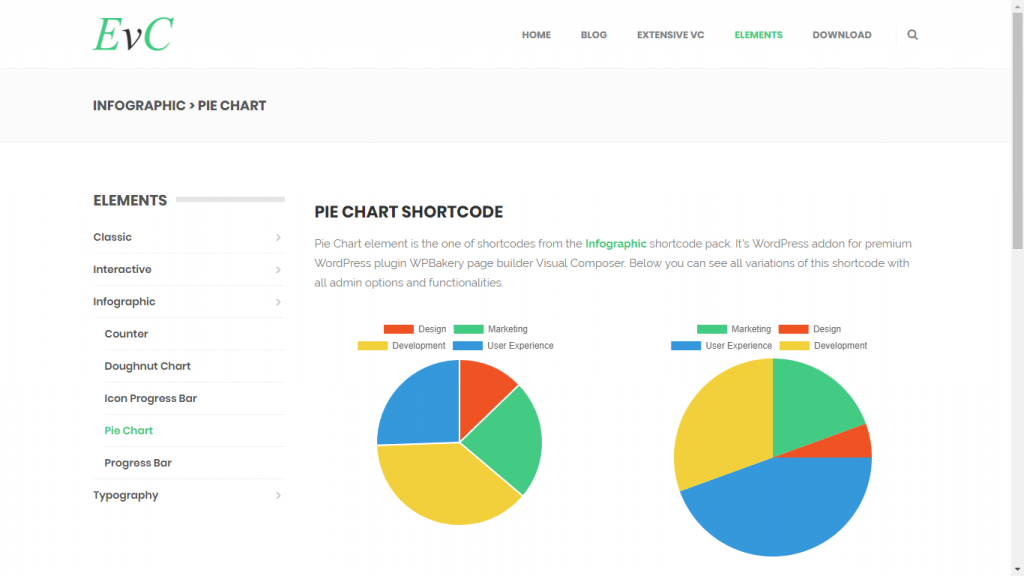
Task: Toggle Design legend swatch in left chart
Action: [398, 329]
